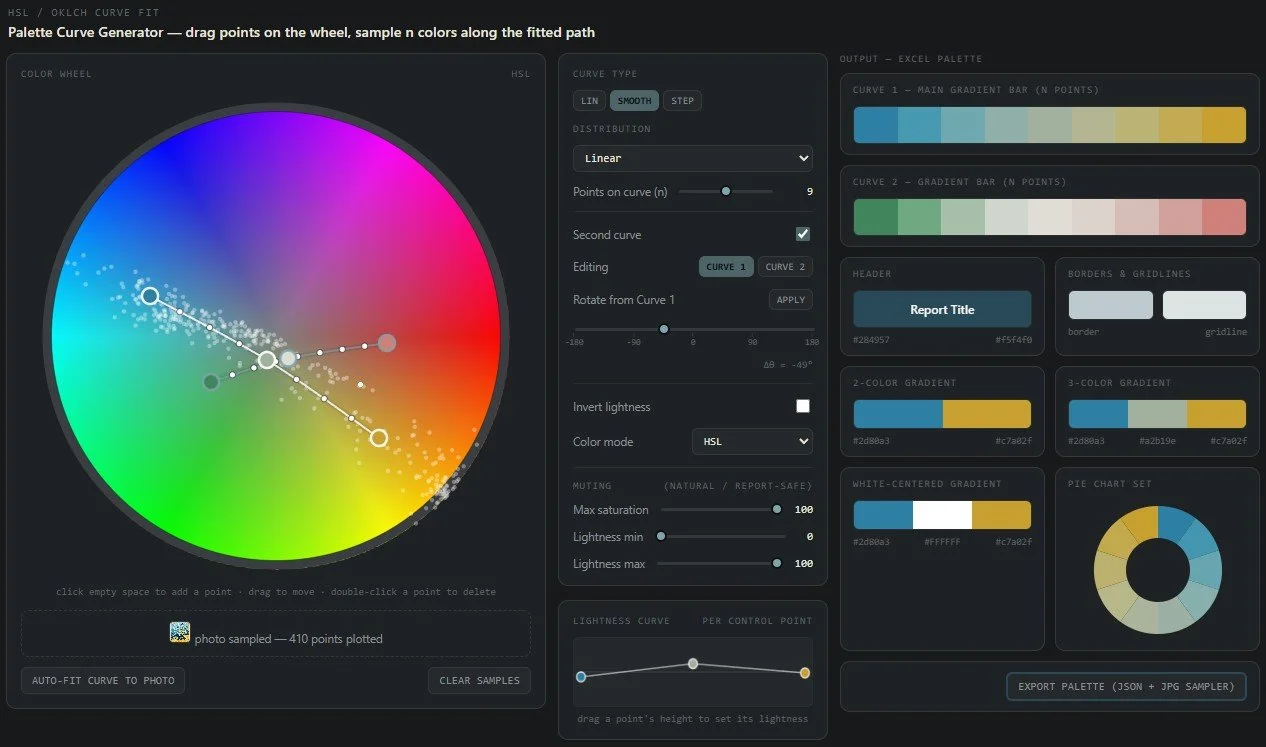The height and width of the screenshot is (747, 1266).
Task: Click EXPORT PALETTE (JSON + JPG SAMPLER) button
Action: click(x=1126, y=687)
